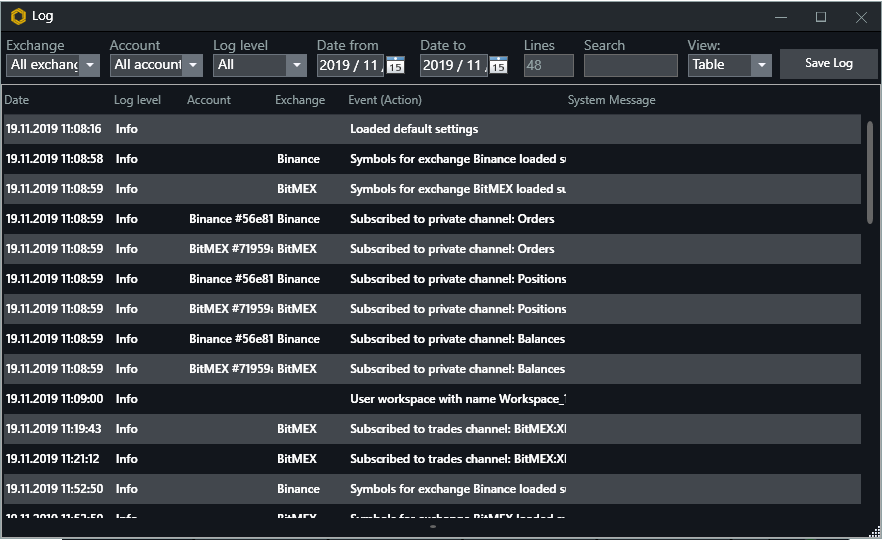Open the Date from calendar picker icon
Image resolution: width=882 pixels, height=540 pixels.
395,65
